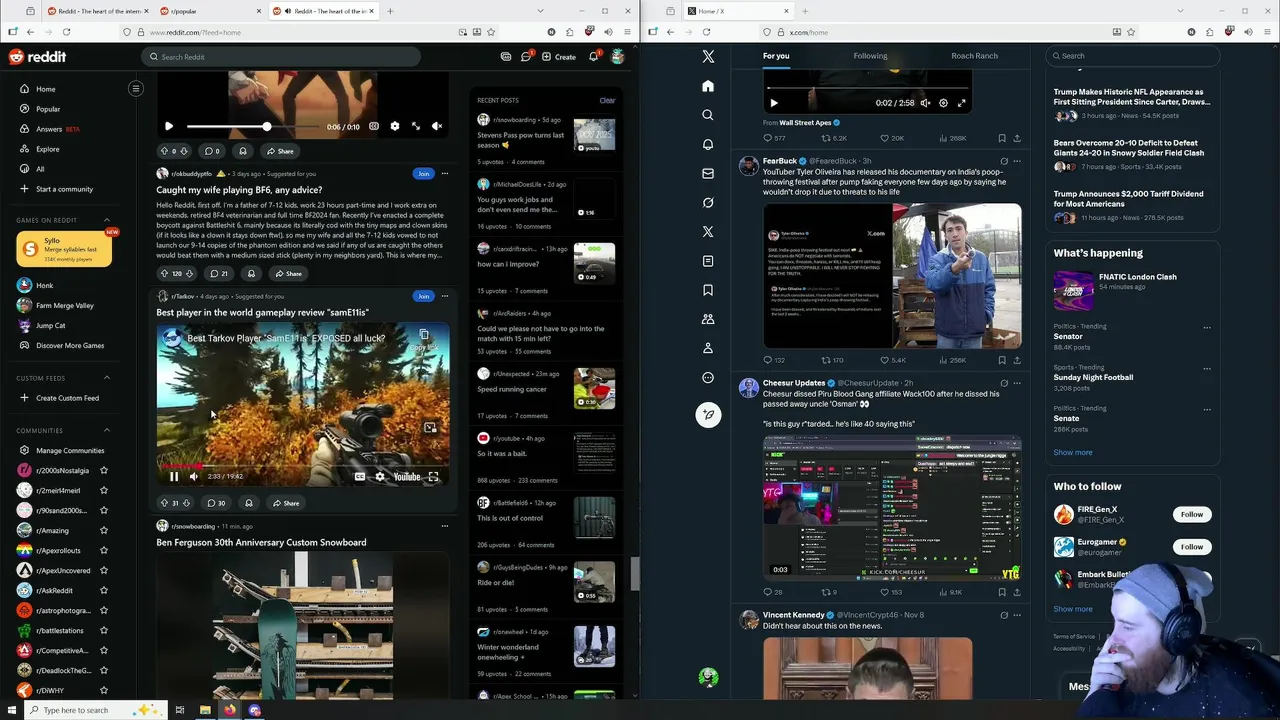Upvote the 'Caught my wife playing BF6' post
Screen dimensions: 1280x720
pos(164,273)
